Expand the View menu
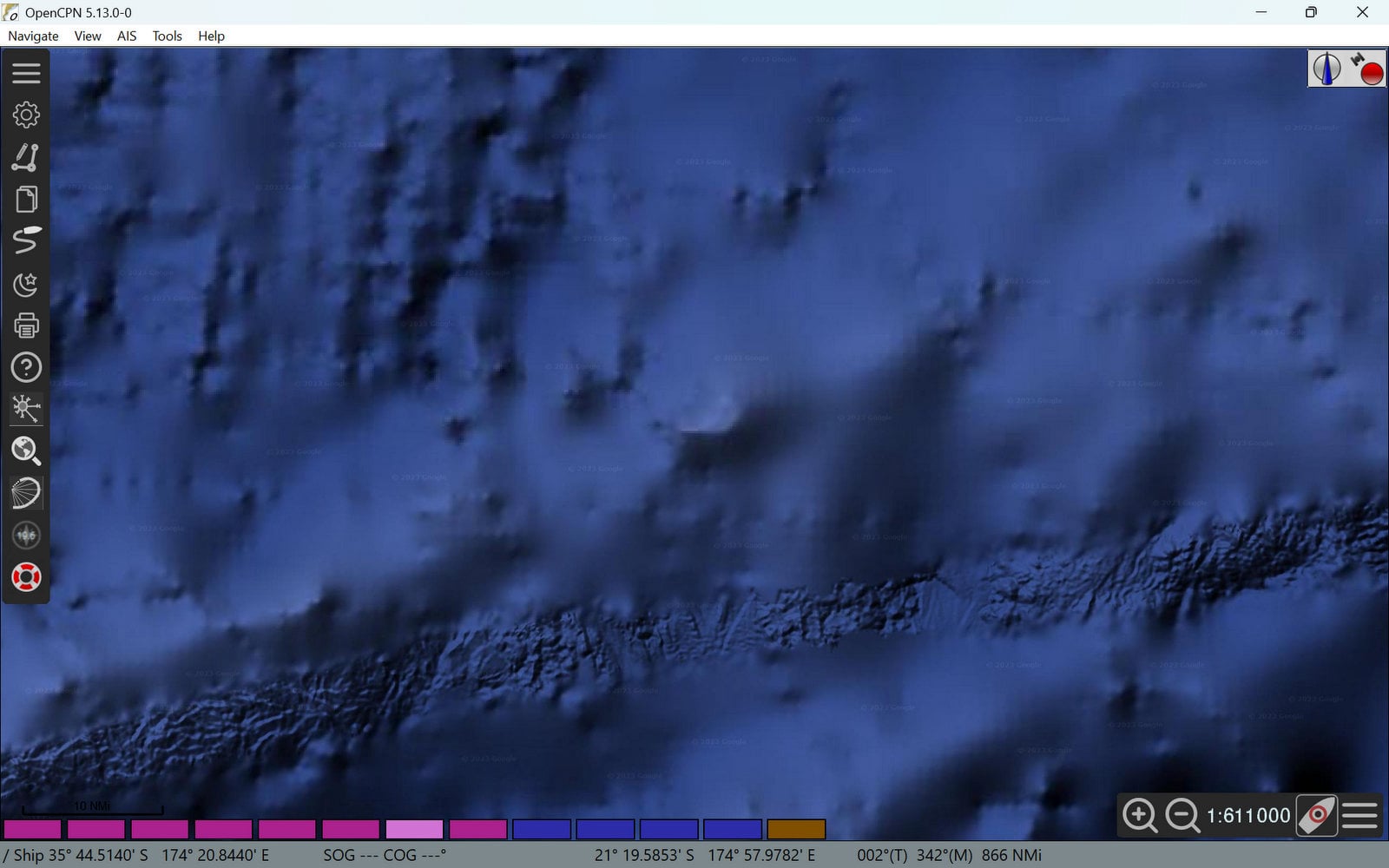 pyautogui.click(x=88, y=36)
